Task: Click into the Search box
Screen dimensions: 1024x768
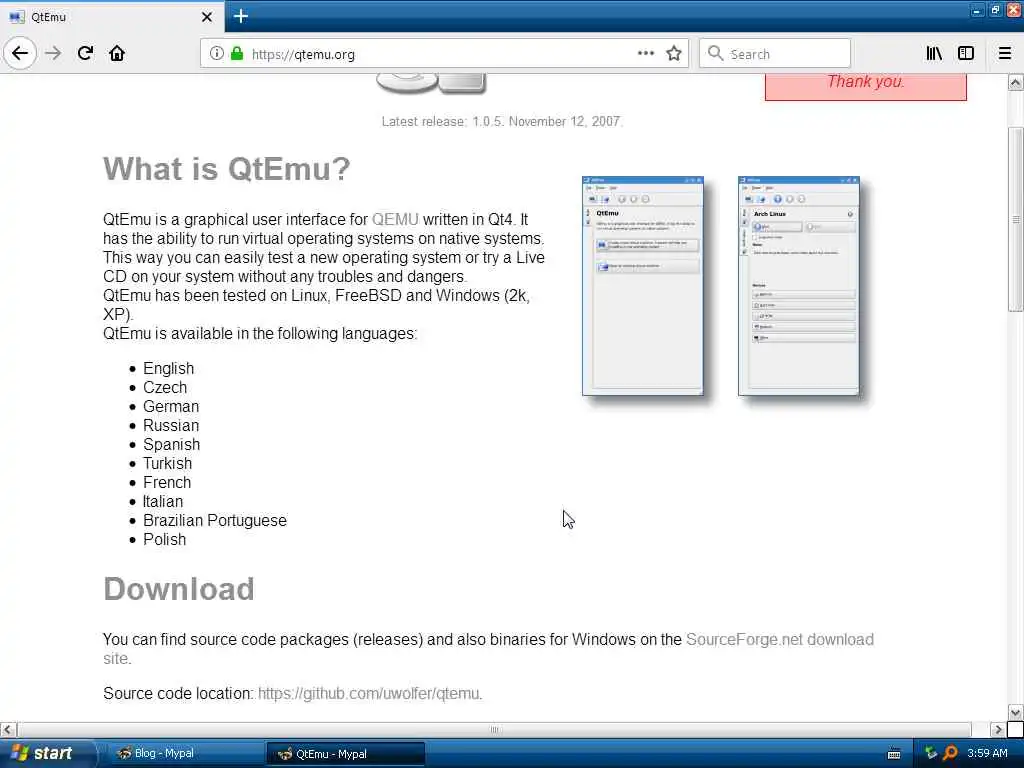Action: coord(775,54)
